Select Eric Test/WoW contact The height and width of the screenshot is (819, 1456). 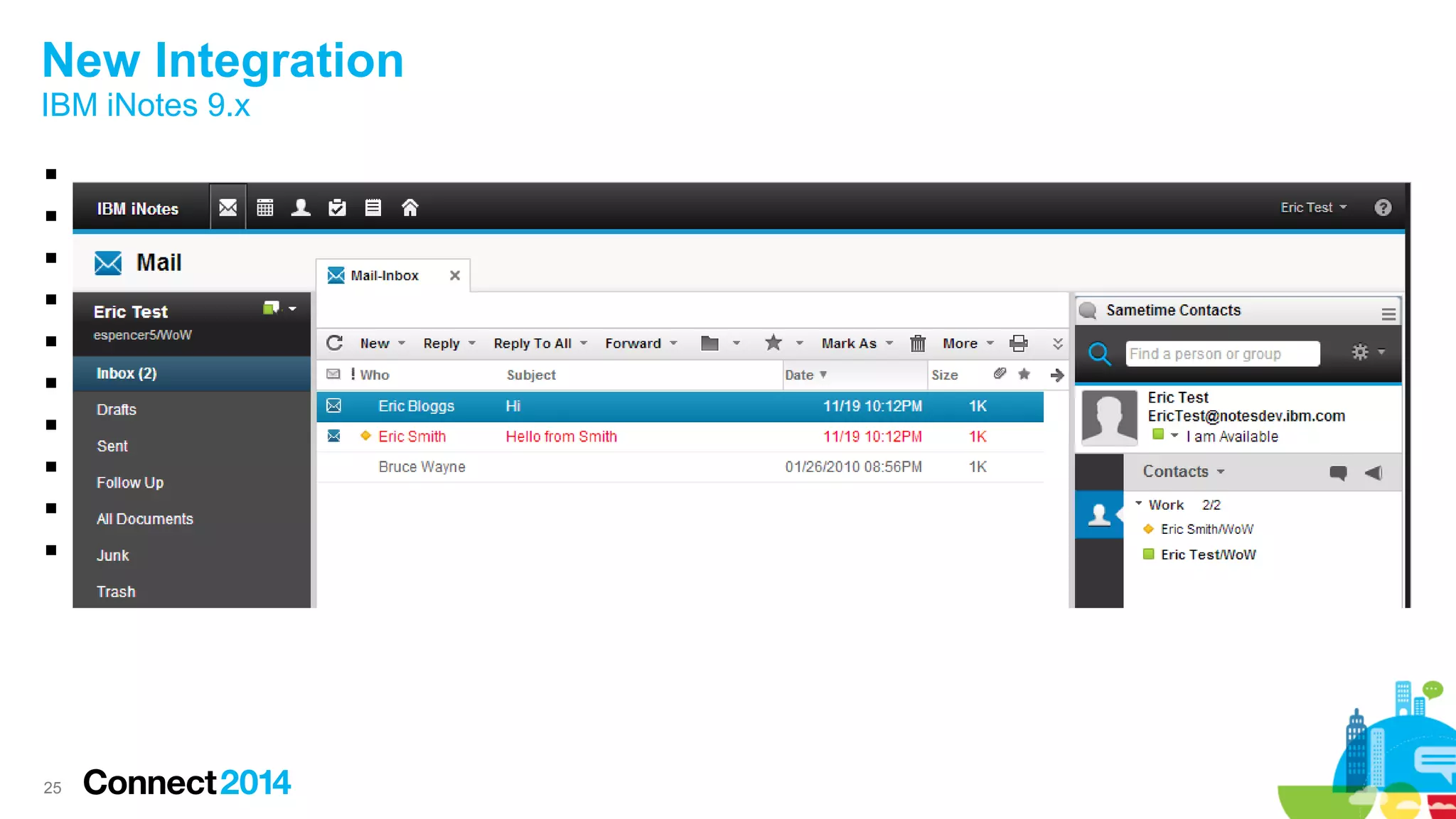(1208, 555)
